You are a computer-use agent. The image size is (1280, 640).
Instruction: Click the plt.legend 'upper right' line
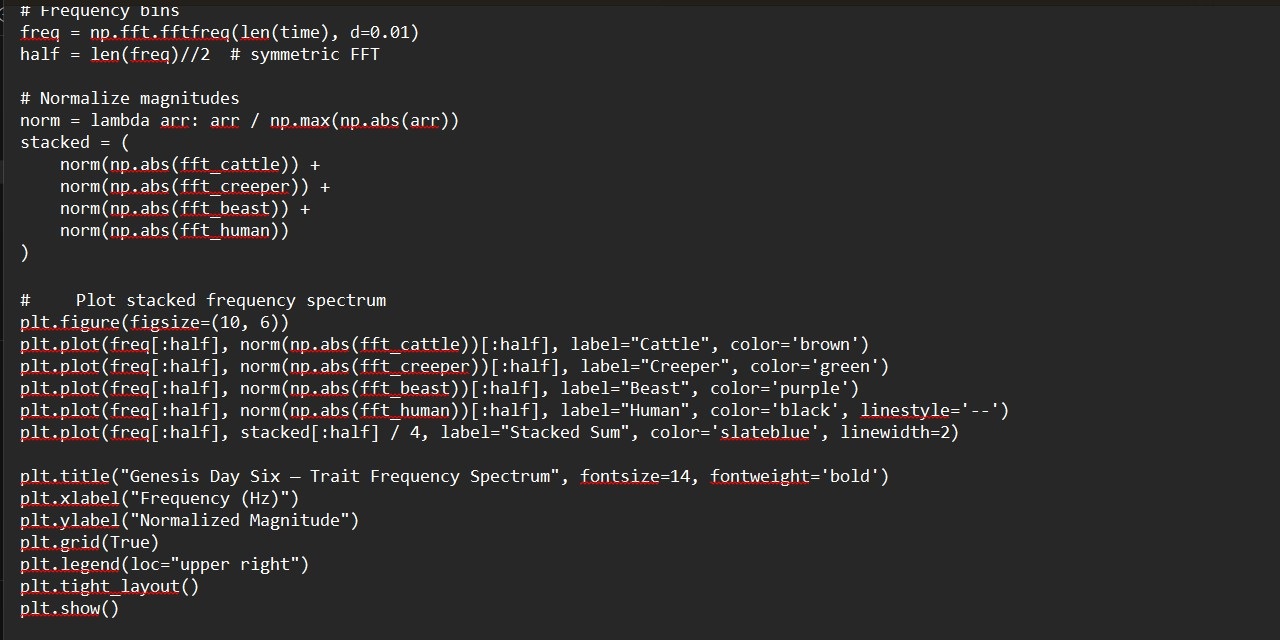click(164, 564)
